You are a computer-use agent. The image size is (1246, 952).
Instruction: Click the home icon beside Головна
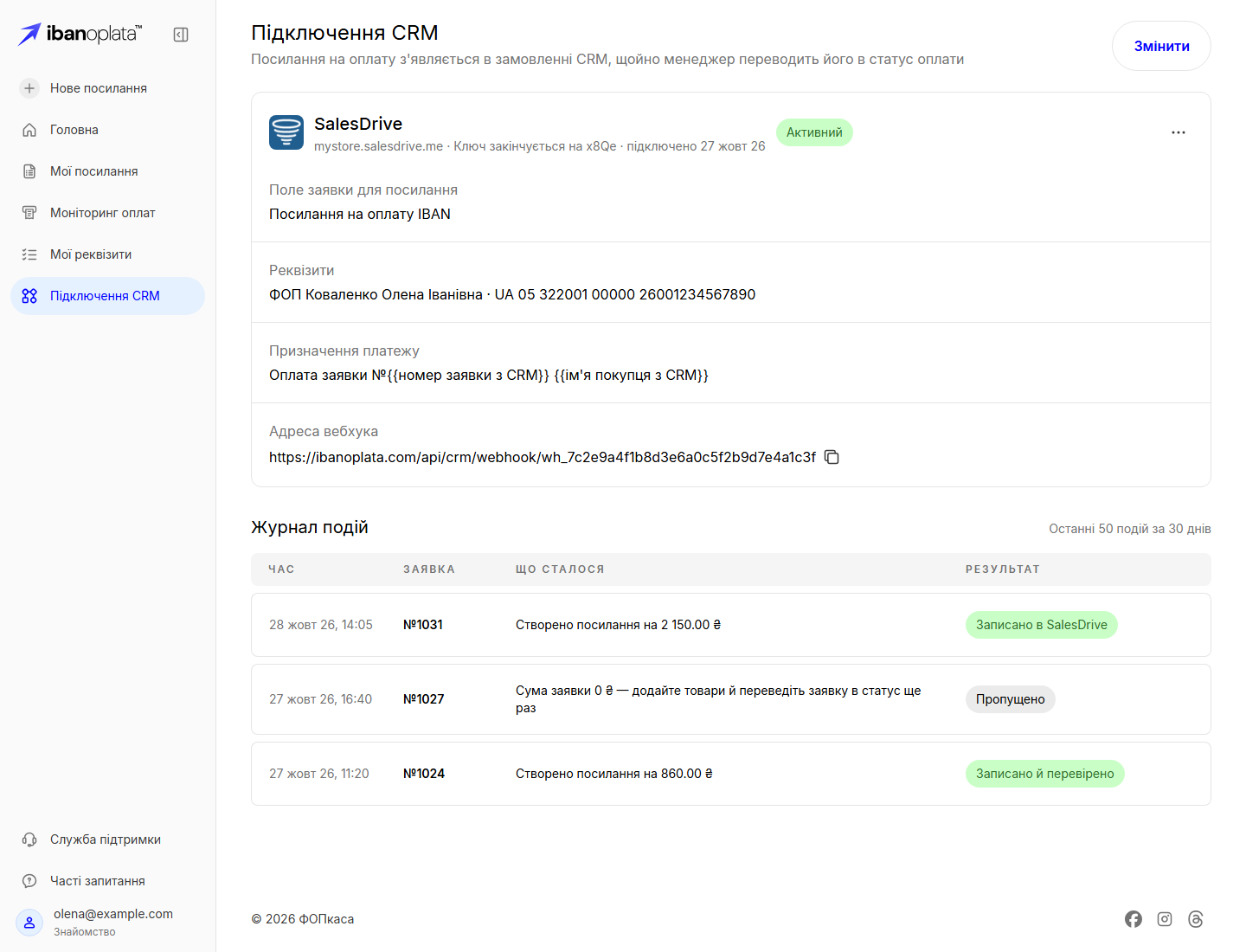point(29,130)
